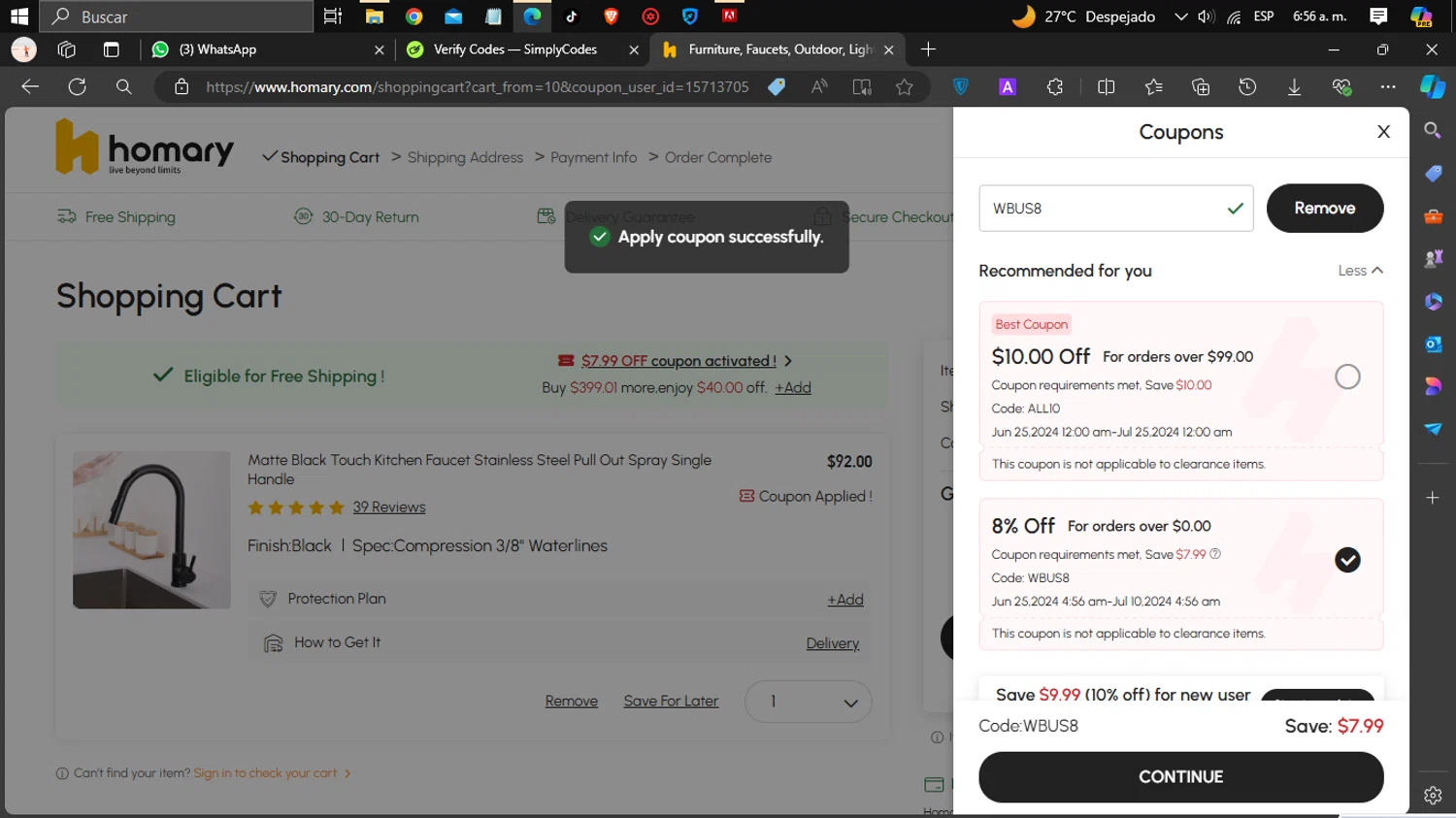
Task: Go back to previous page
Action: click(x=30, y=87)
